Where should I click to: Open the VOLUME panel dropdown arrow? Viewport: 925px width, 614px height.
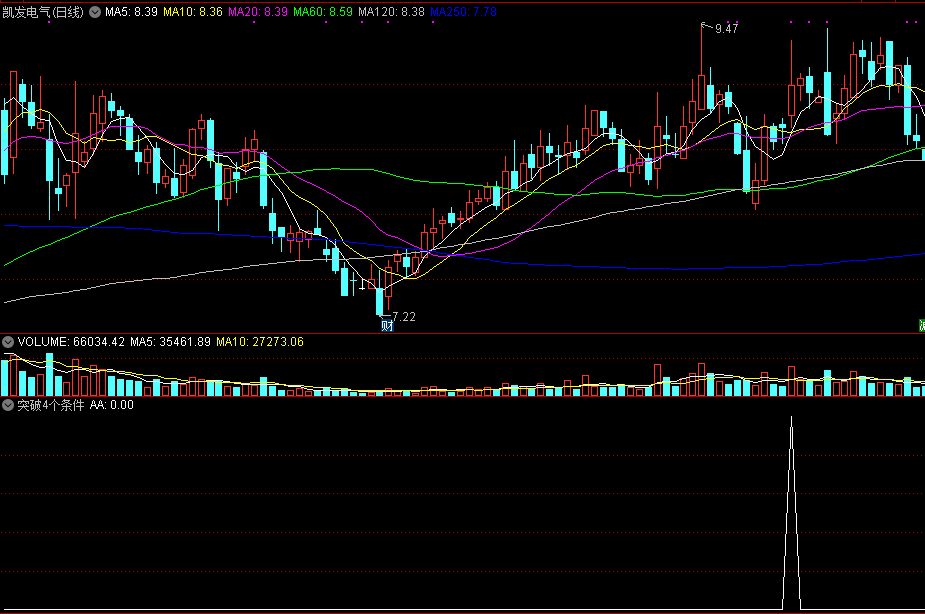click(8, 342)
